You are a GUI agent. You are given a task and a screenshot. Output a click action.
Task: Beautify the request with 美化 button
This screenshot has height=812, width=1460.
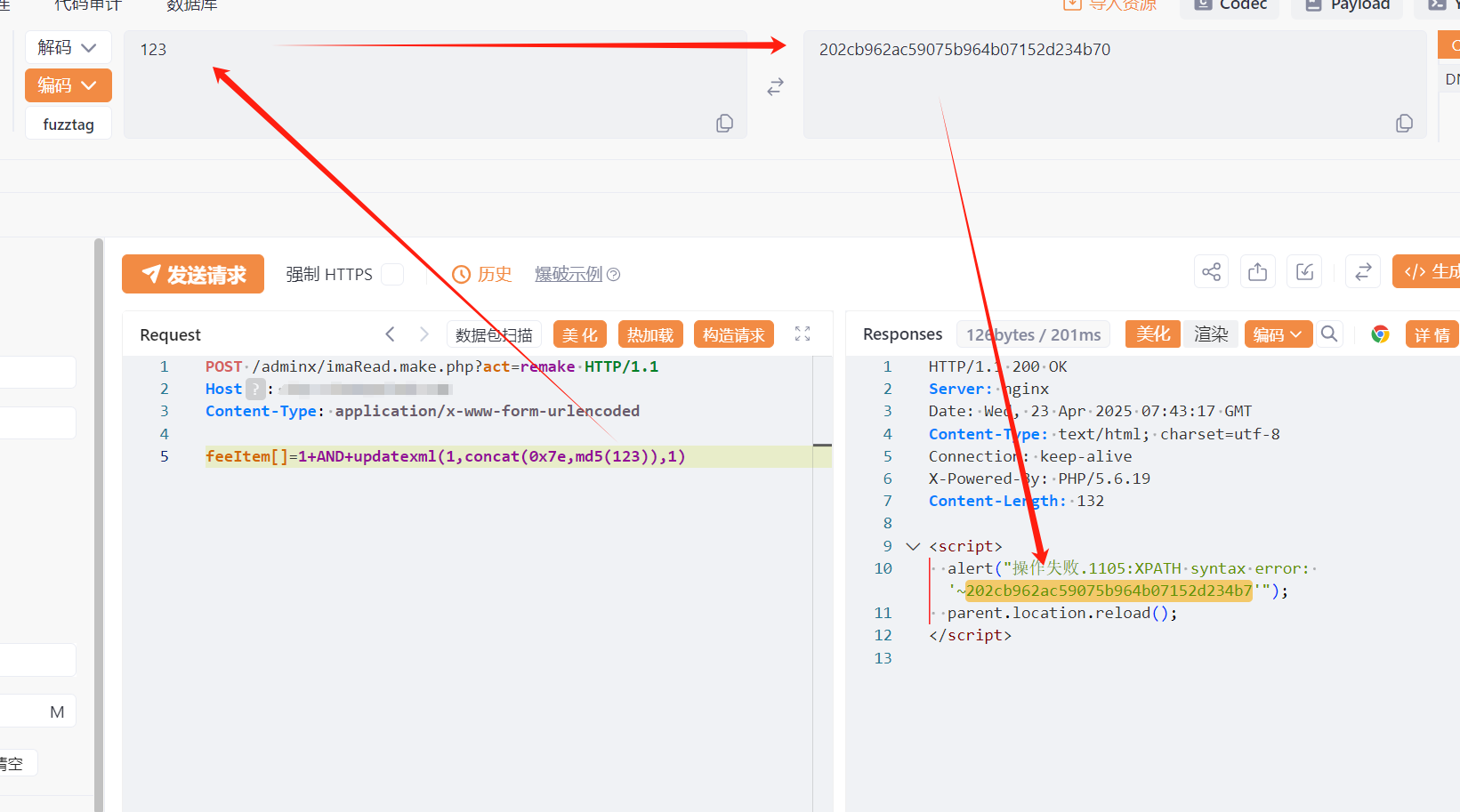(580, 334)
